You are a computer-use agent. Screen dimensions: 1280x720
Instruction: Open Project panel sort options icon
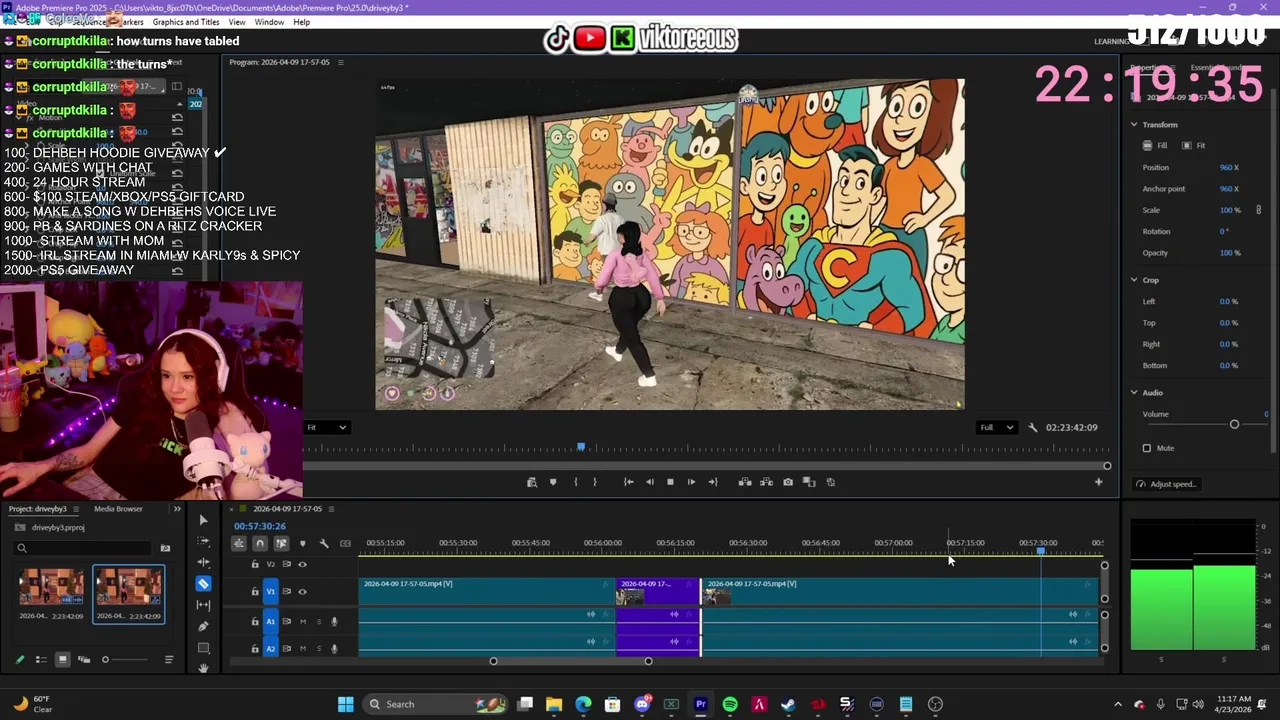point(169,659)
